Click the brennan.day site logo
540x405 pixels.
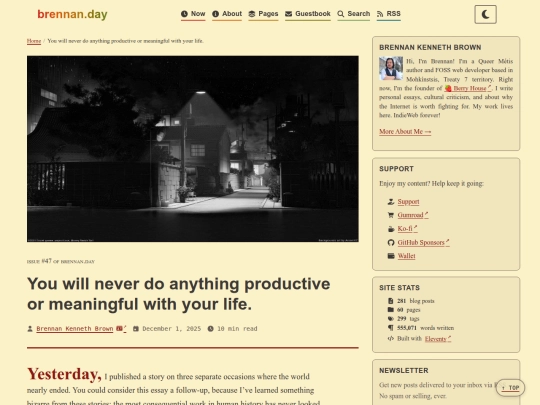click(x=72, y=14)
